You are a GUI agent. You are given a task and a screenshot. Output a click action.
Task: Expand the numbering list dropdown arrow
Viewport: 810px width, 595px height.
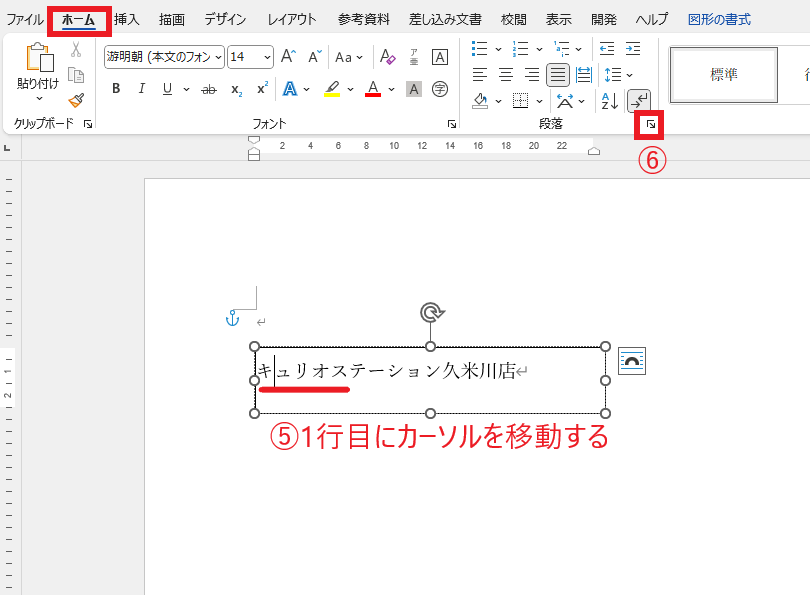(539, 49)
